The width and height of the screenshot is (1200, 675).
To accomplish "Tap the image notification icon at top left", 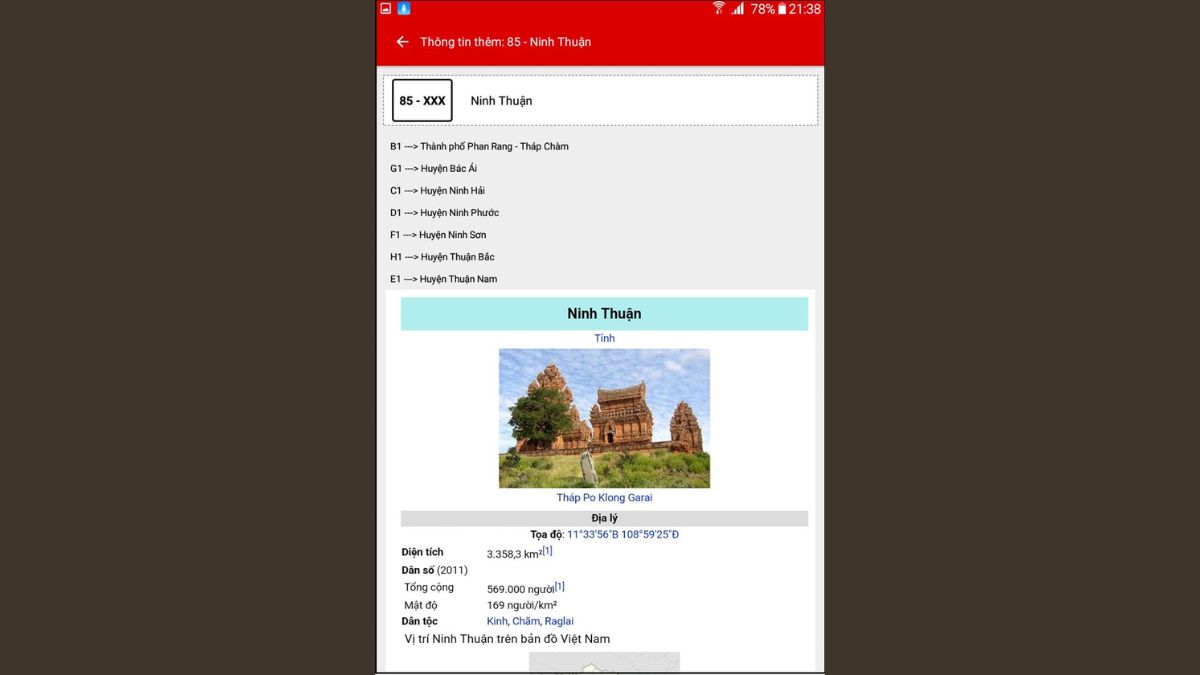I will [x=386, y=9].
